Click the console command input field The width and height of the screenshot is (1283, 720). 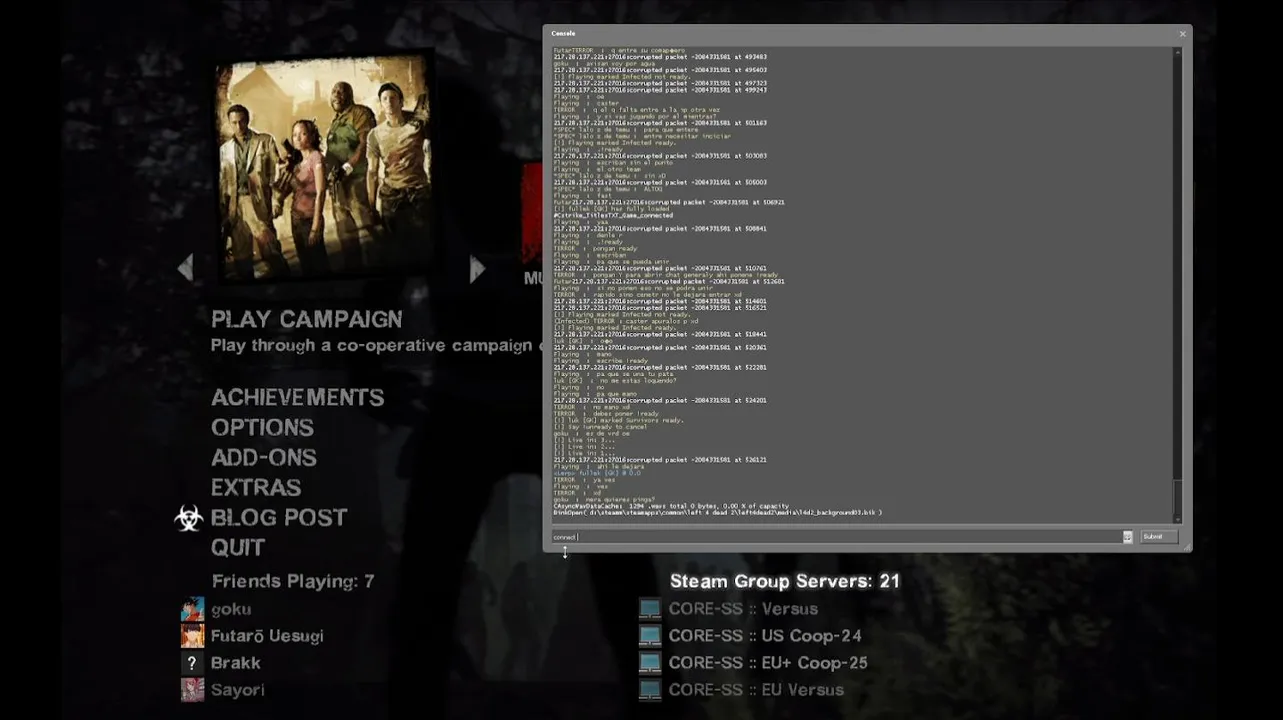pos(835,537)
